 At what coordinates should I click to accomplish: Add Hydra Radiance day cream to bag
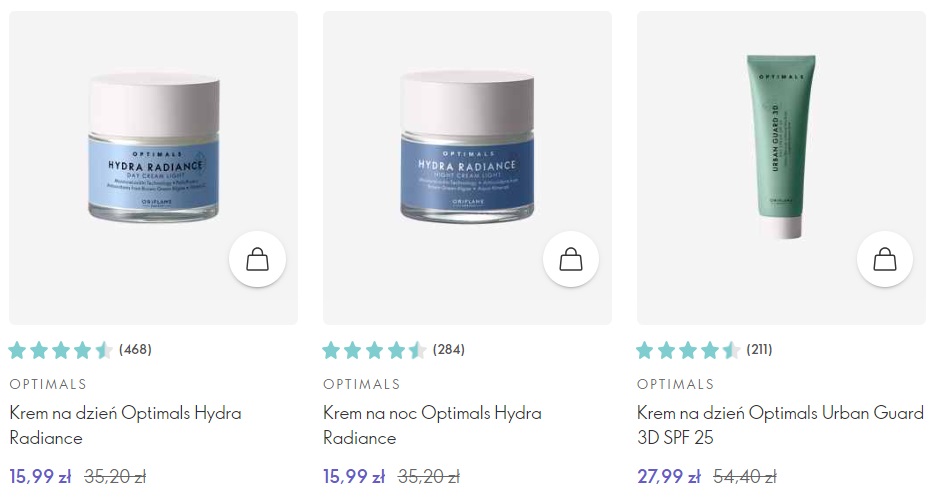click(257, 260)
